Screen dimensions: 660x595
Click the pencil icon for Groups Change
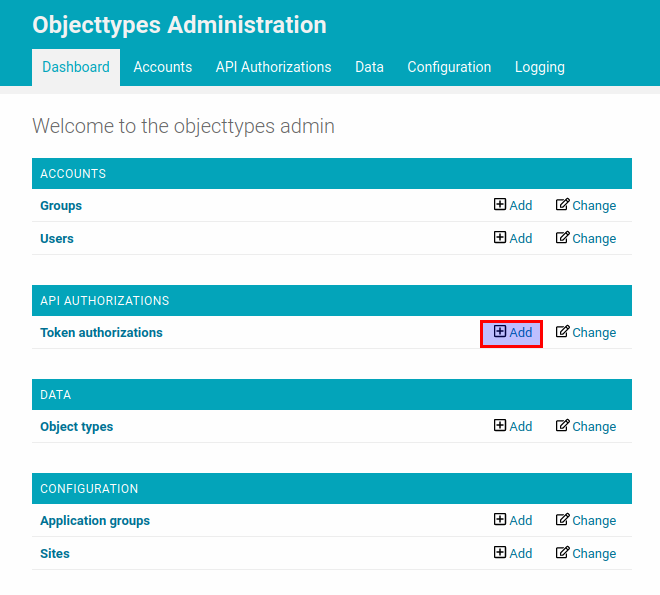pos(562,205)
